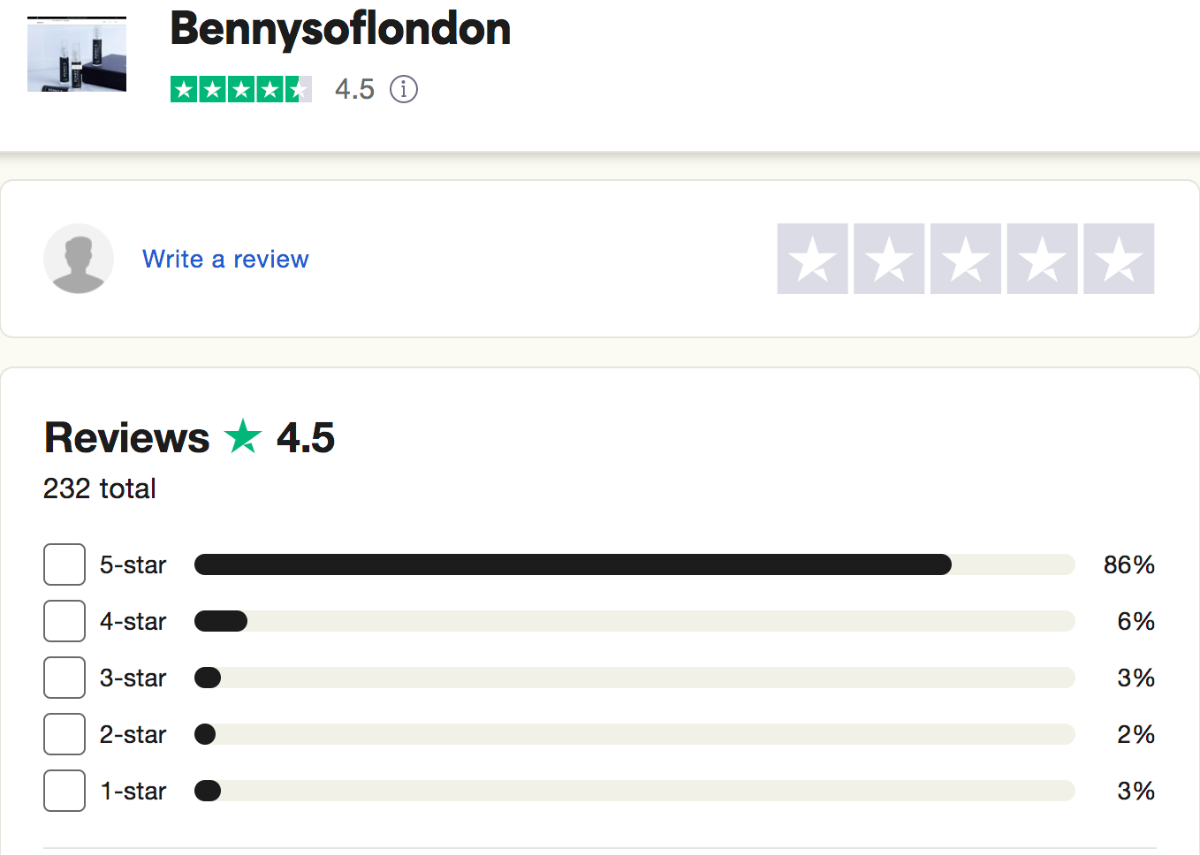This screenshot has width=1200, height=855.
Task: Click the 5-star percentage bar
Action: [634, 565]
